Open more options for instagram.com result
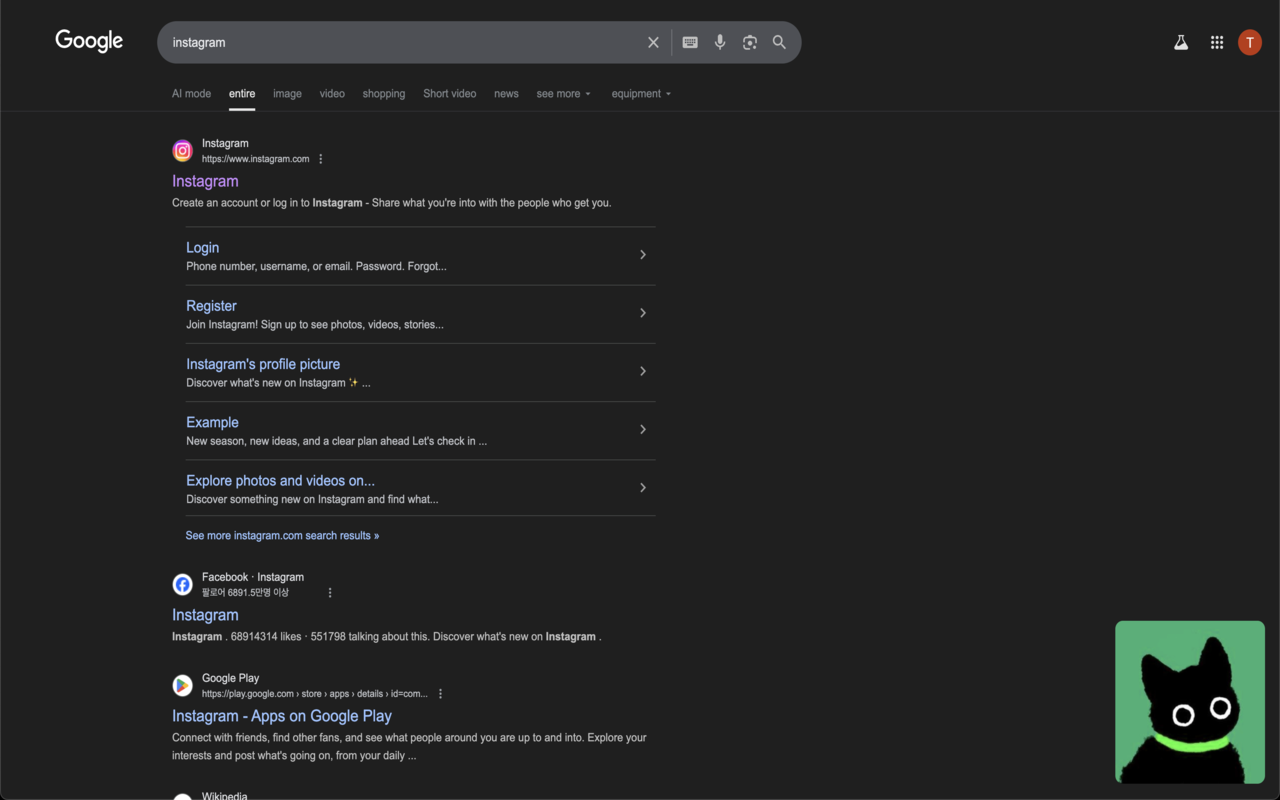Screen dimensions: 1280x800 (x=321, y=159)
